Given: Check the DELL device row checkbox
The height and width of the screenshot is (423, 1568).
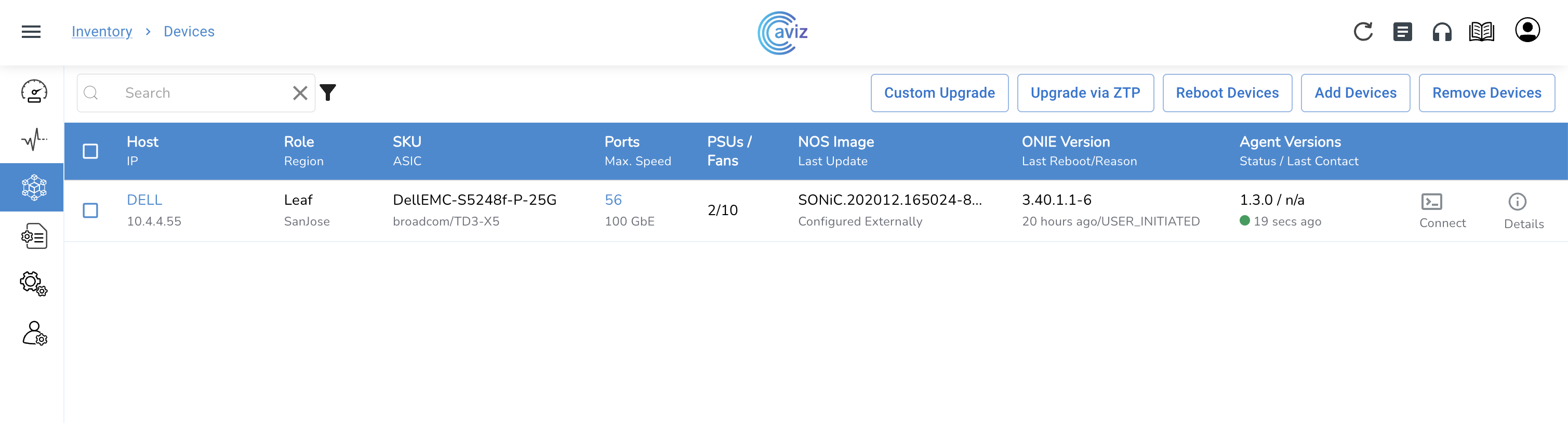Looking at the screenshot, I should click(90, 210).
